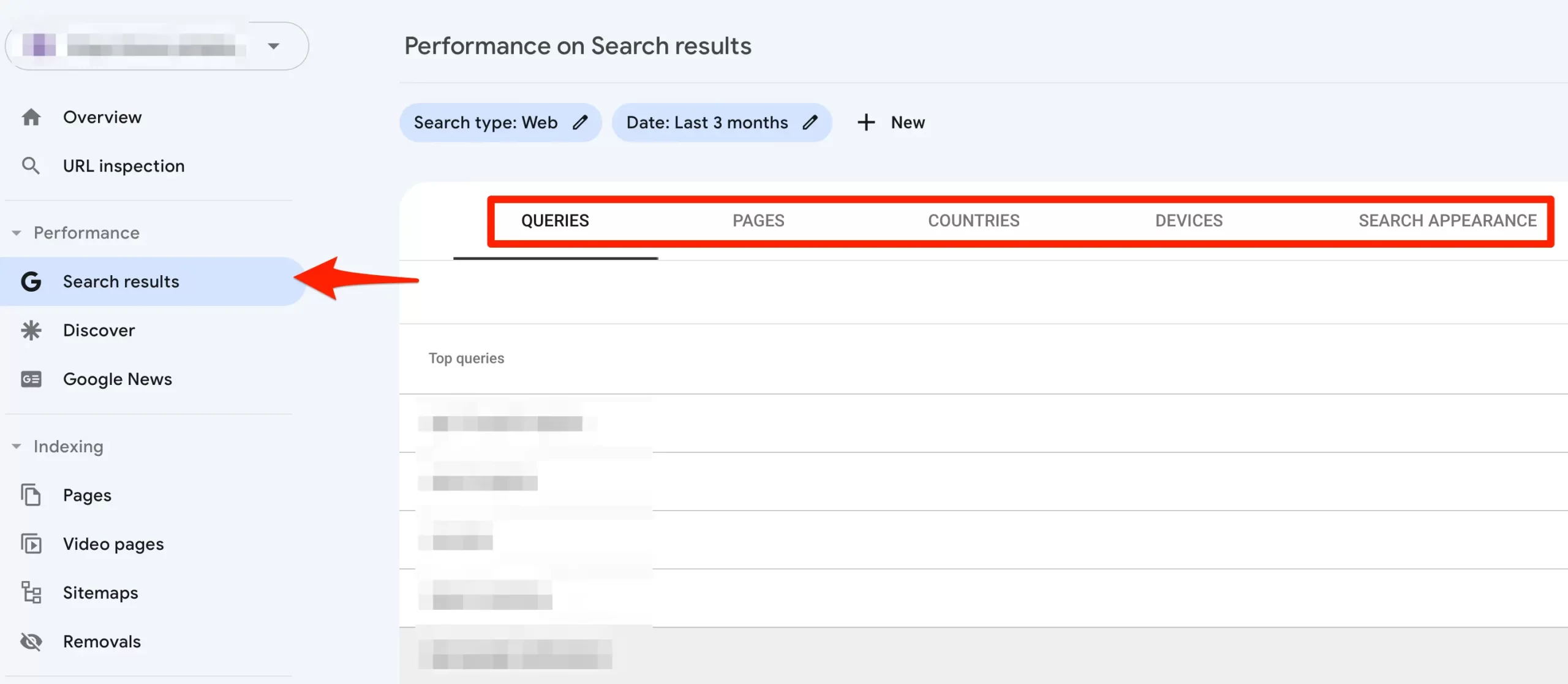Select the Search Appearance tab
The width and height of the screenshot is (1568, 684).
coord(1447,221)
